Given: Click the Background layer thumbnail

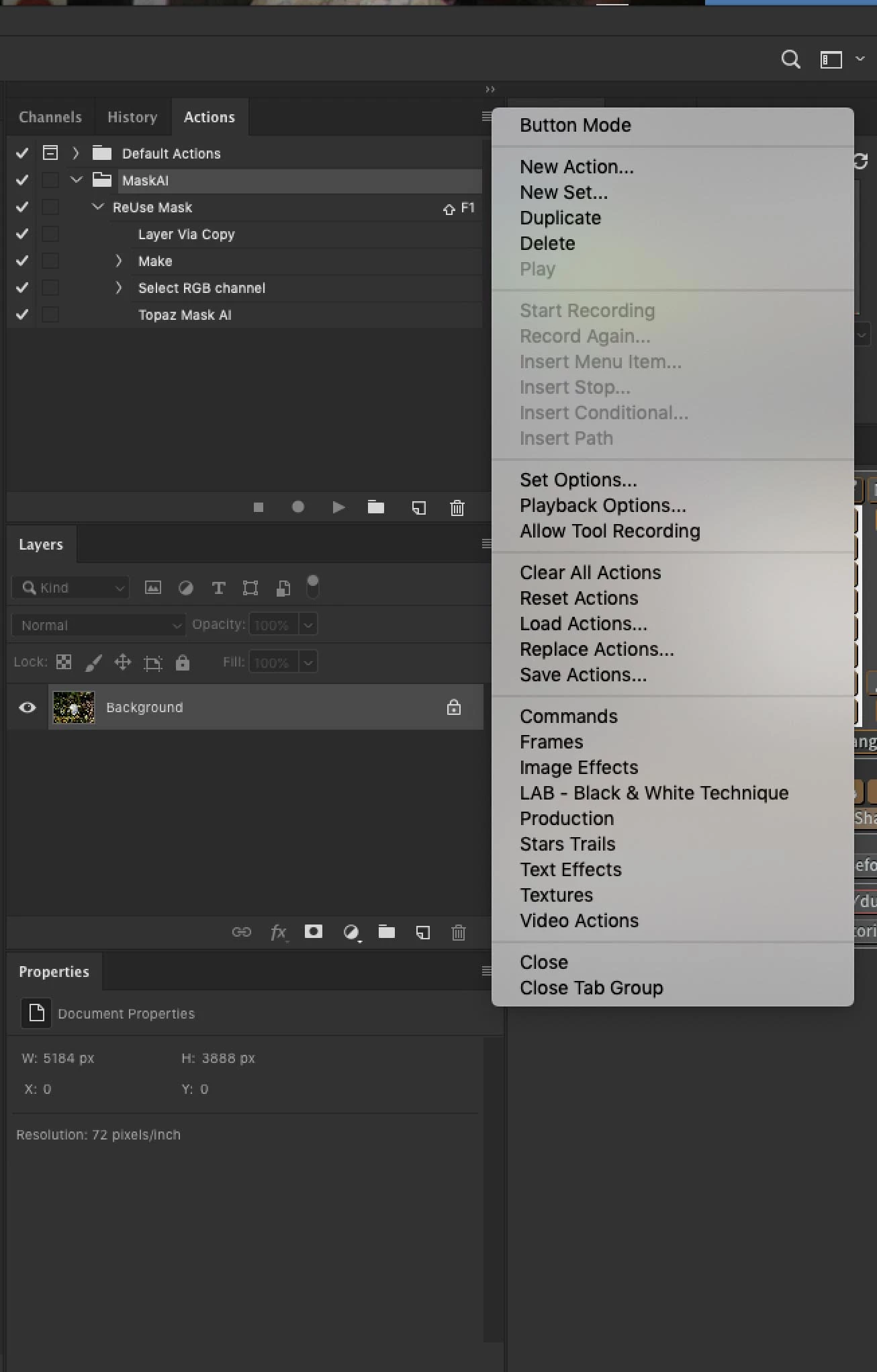Looking at the screenshot, I should pyautogui.click(x=74, y=707).
